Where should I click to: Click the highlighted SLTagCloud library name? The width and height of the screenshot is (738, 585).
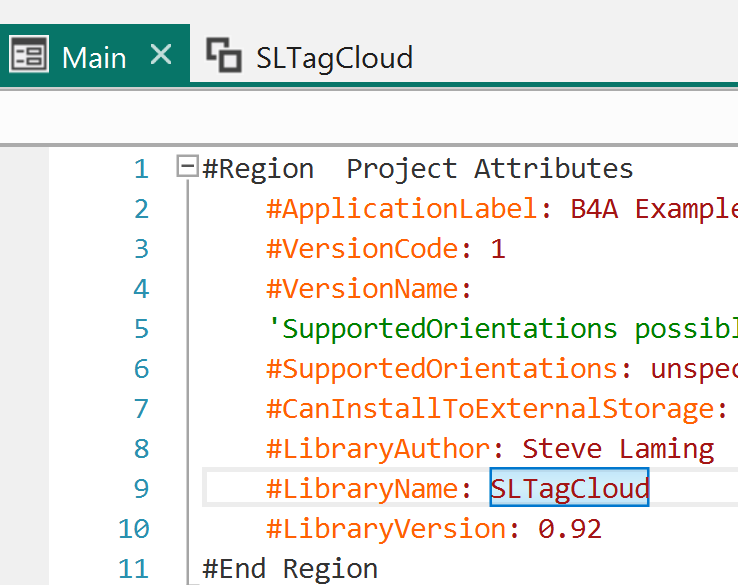click(569, 488)
